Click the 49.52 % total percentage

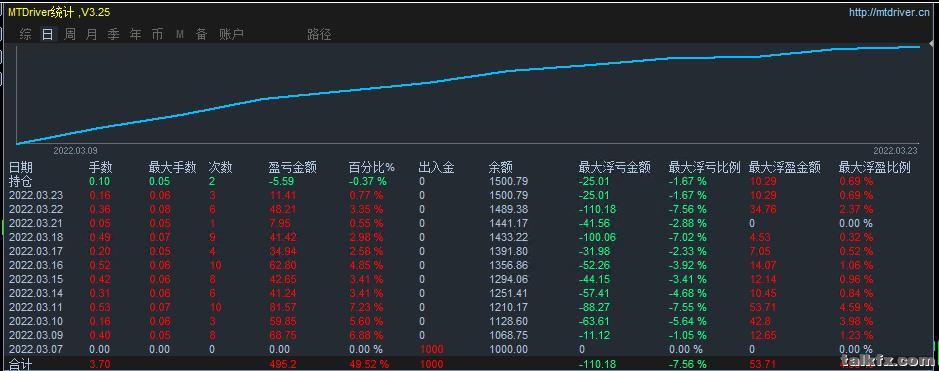369,364
